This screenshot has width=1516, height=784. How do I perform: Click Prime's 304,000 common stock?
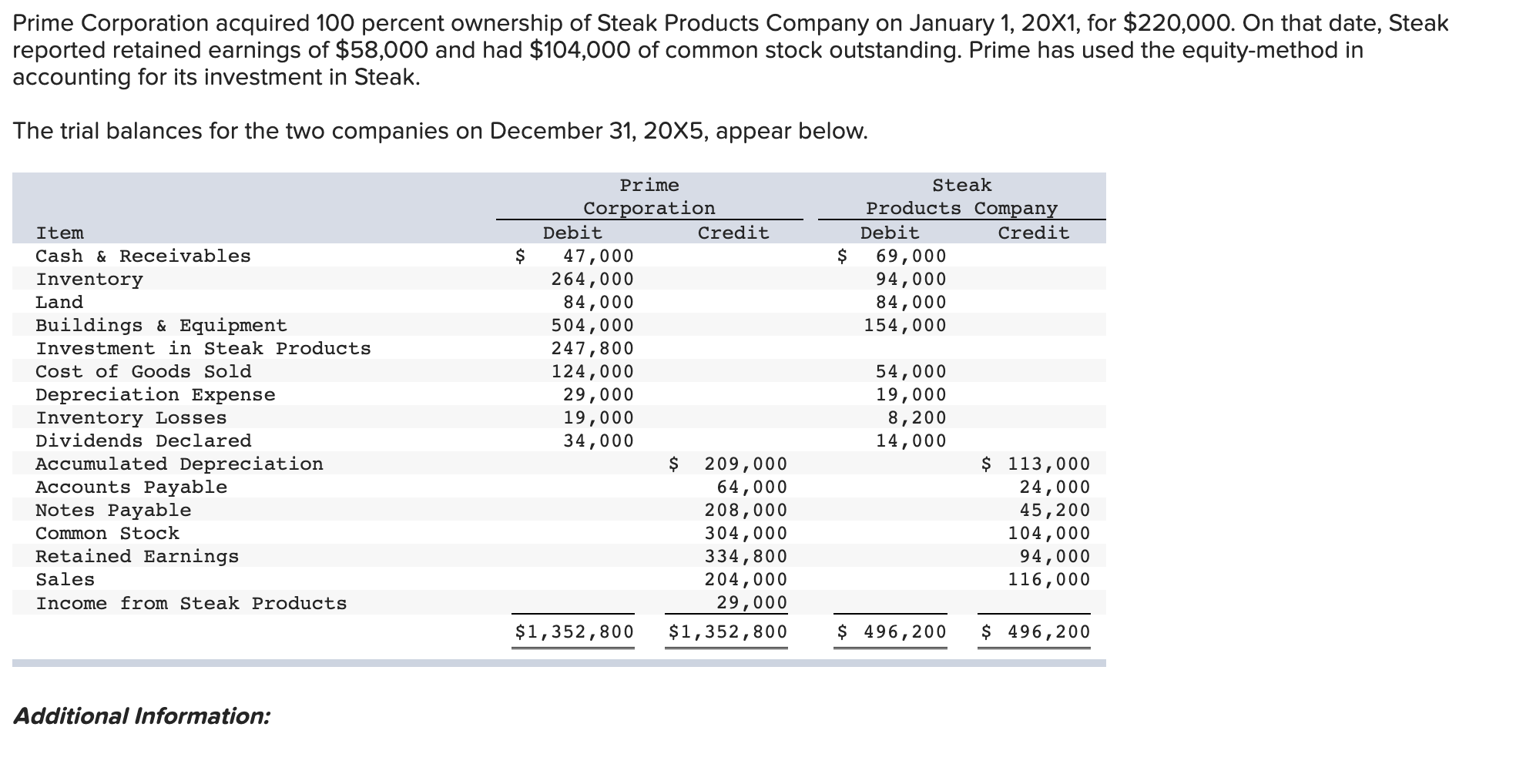[x=746, y=533]
